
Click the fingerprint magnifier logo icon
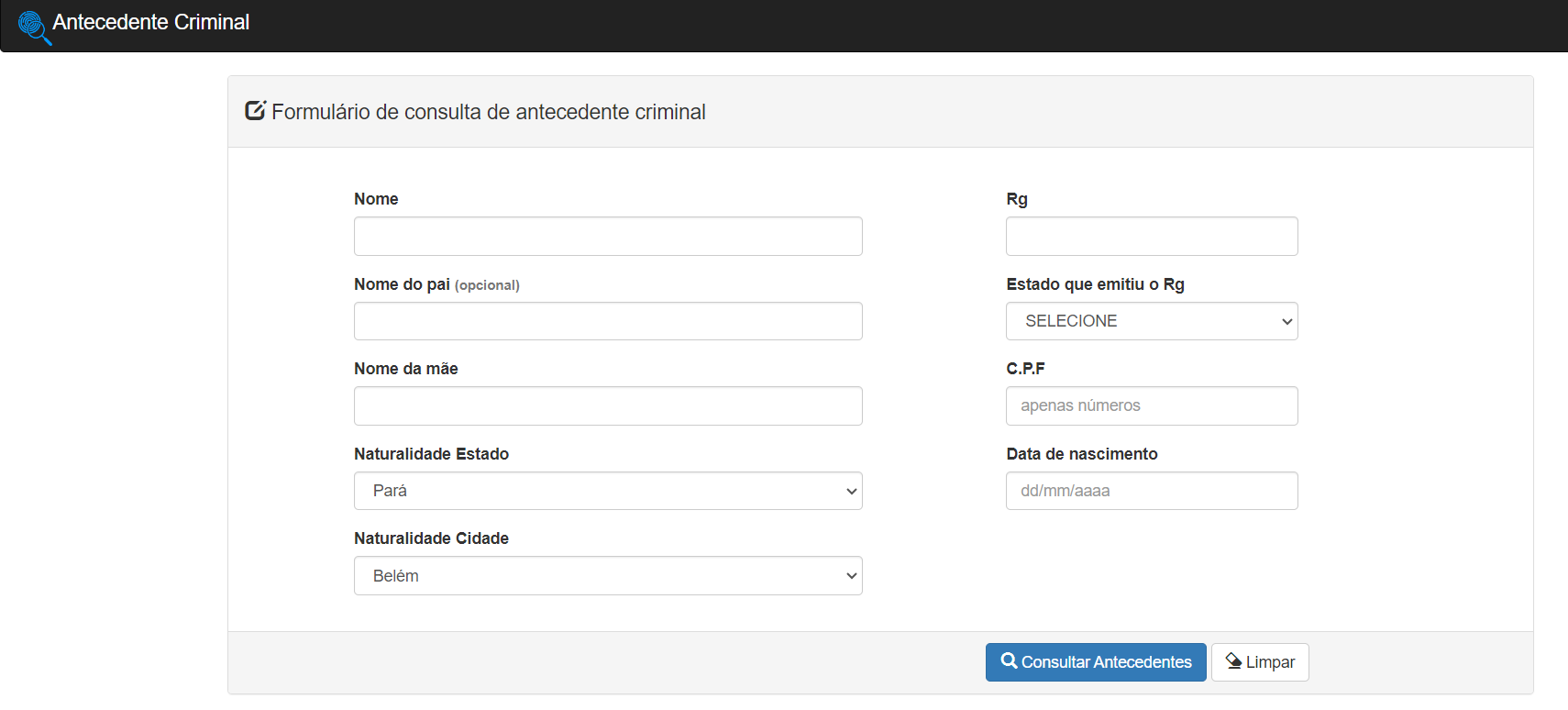(33, 26)
